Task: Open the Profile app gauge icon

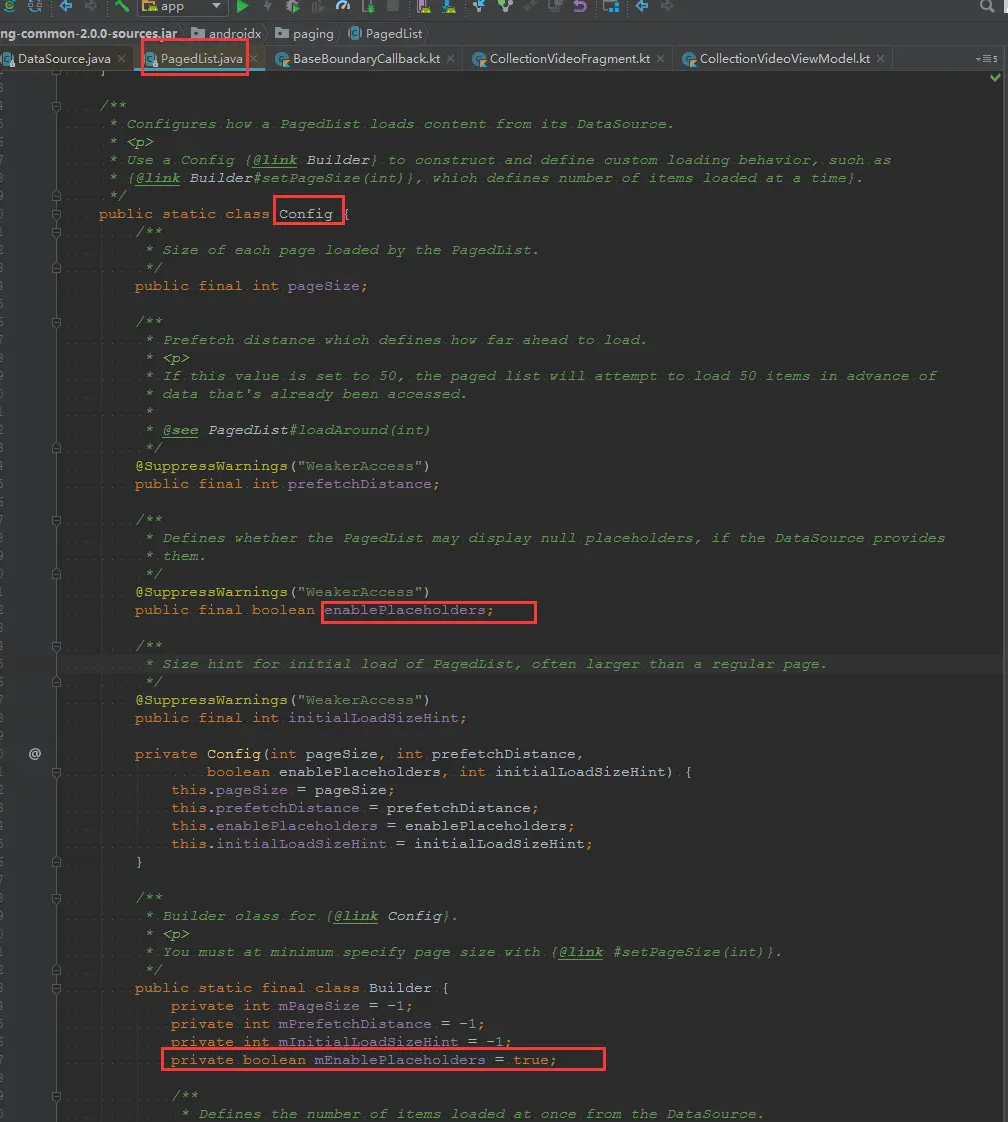Action: [343, 6]
